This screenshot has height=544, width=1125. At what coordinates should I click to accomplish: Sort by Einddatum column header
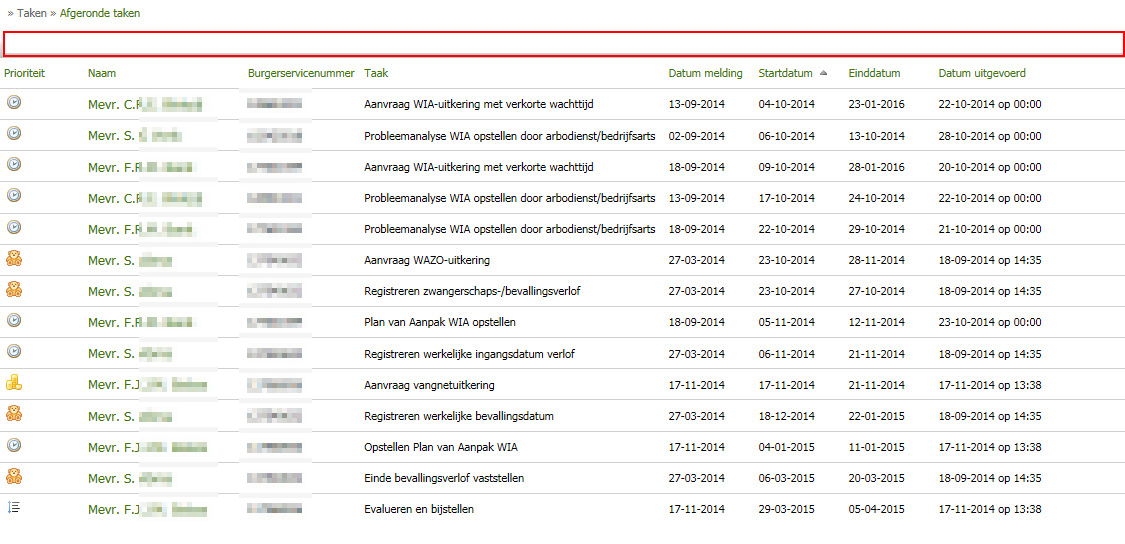coord(874,73)
